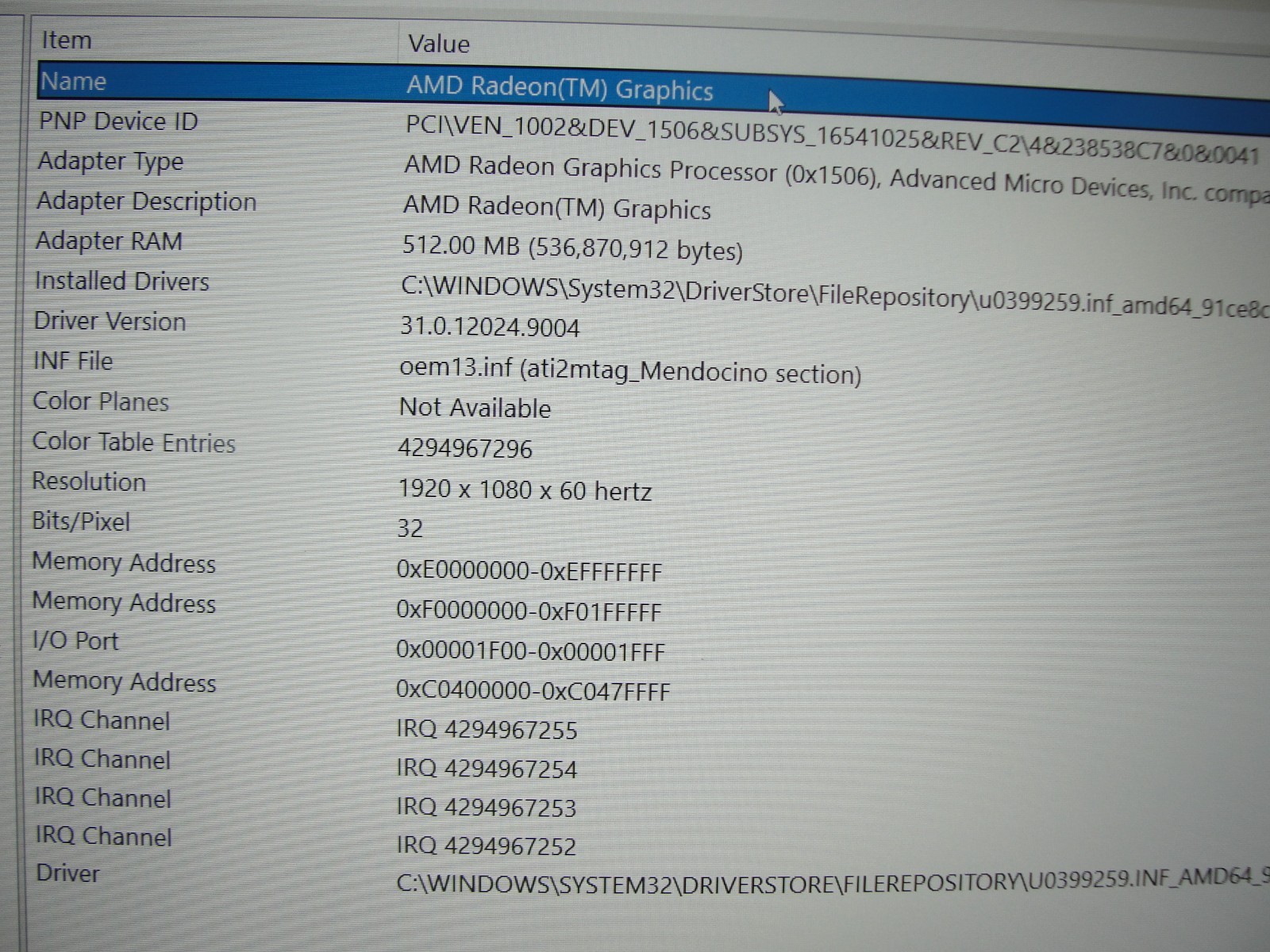Viewport: 1270px width, 952px height.
Task: Click the 'IRQ 4294967255' value
Action: [487, 729]
